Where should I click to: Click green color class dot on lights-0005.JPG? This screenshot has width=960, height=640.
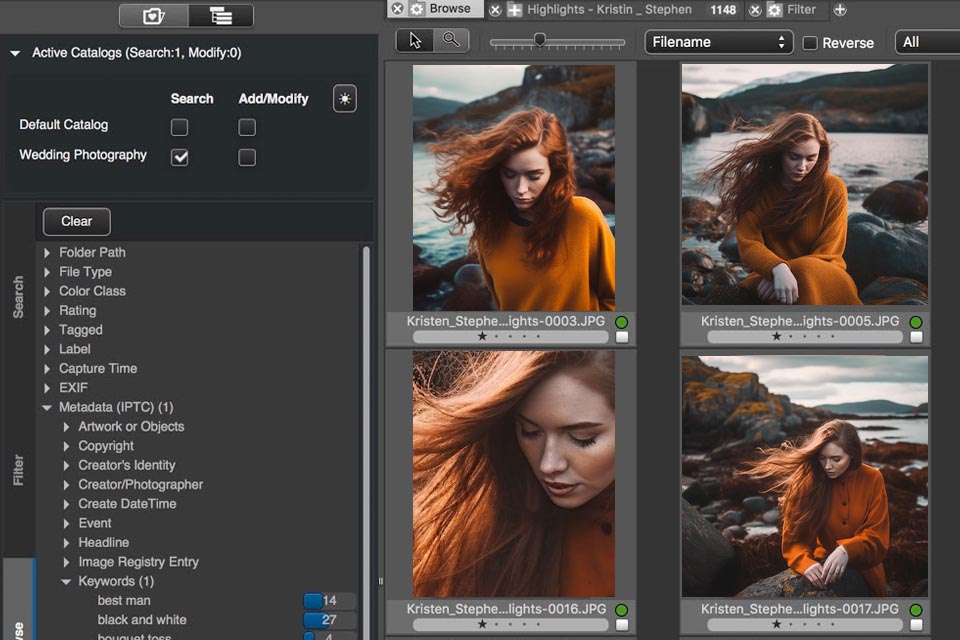pyautogui.click(x=916, y=322)
